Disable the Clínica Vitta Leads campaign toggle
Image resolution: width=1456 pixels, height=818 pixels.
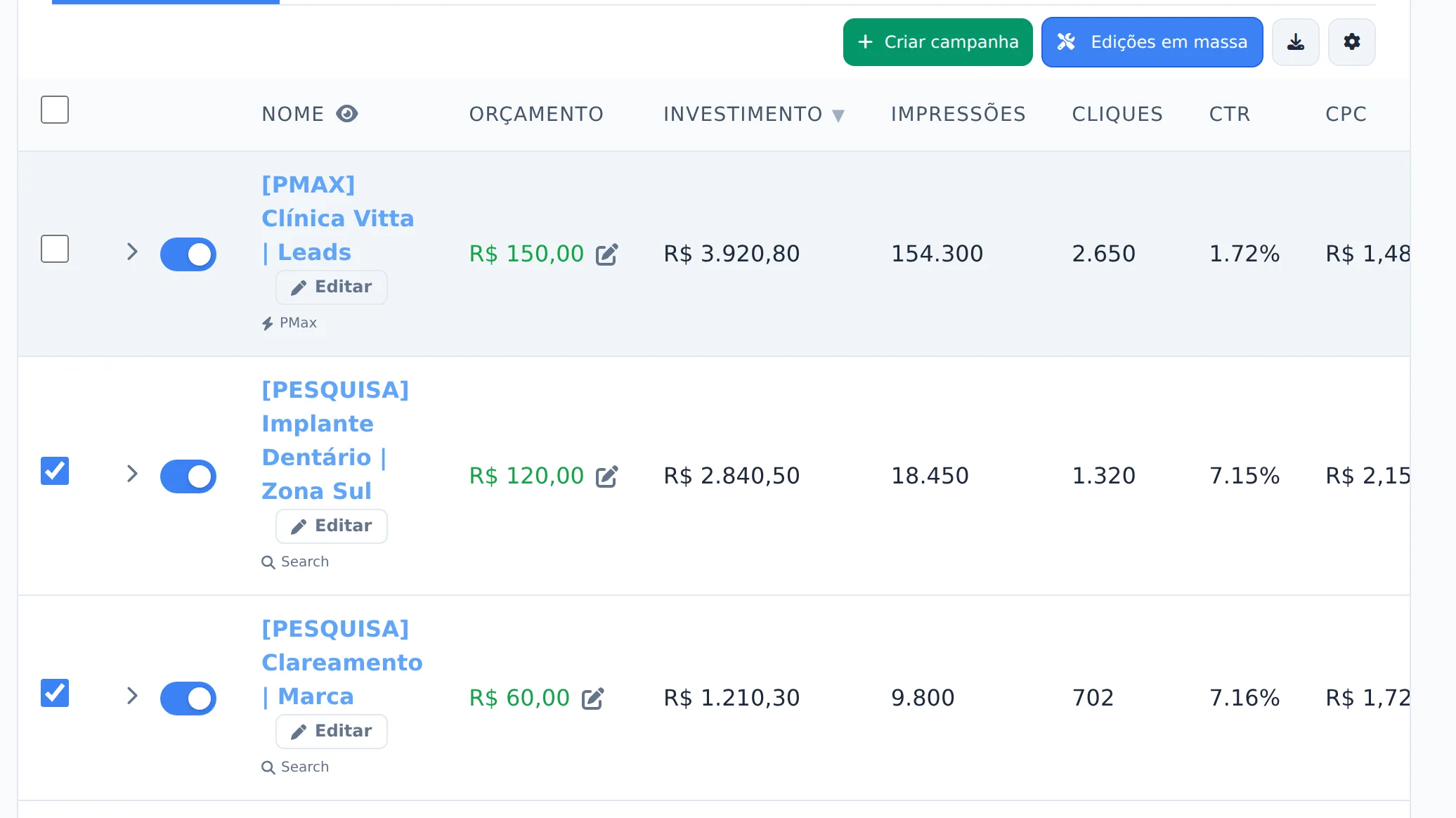188,254
